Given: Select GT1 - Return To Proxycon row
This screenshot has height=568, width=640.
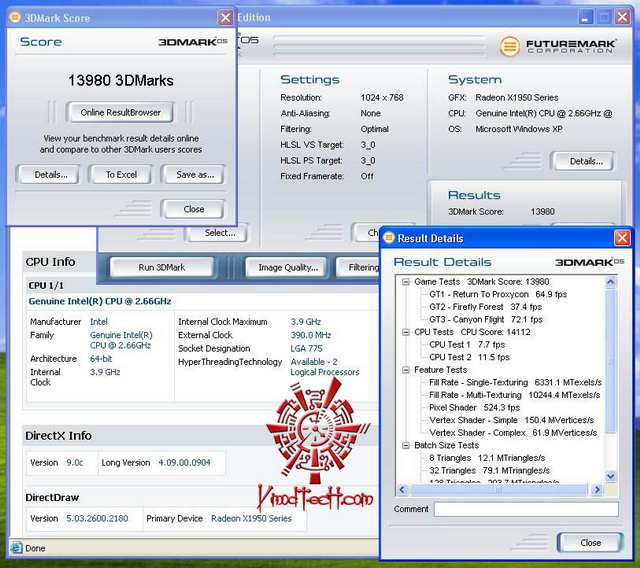Looking at the screenshot, I should click(498, 294).
